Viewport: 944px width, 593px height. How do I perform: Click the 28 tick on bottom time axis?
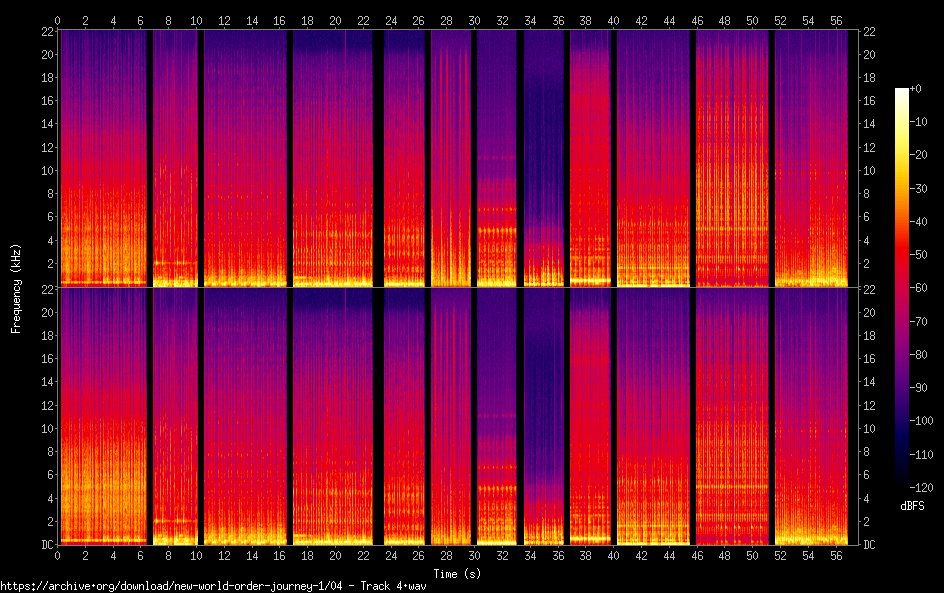pos(446,554)
